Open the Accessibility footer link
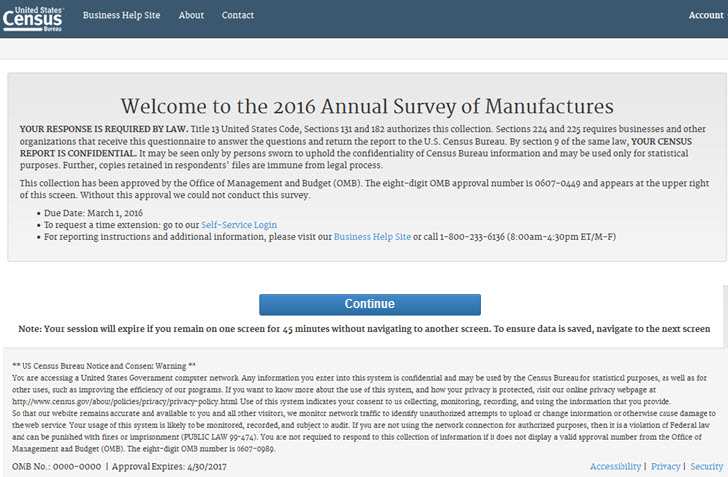This screenshot has height=477, width=728. pyautogui.click(x=615, y=466)
